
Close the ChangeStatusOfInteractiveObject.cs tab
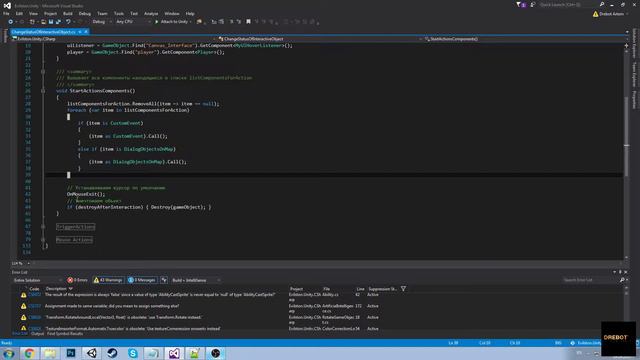click(x=86, y=32)
